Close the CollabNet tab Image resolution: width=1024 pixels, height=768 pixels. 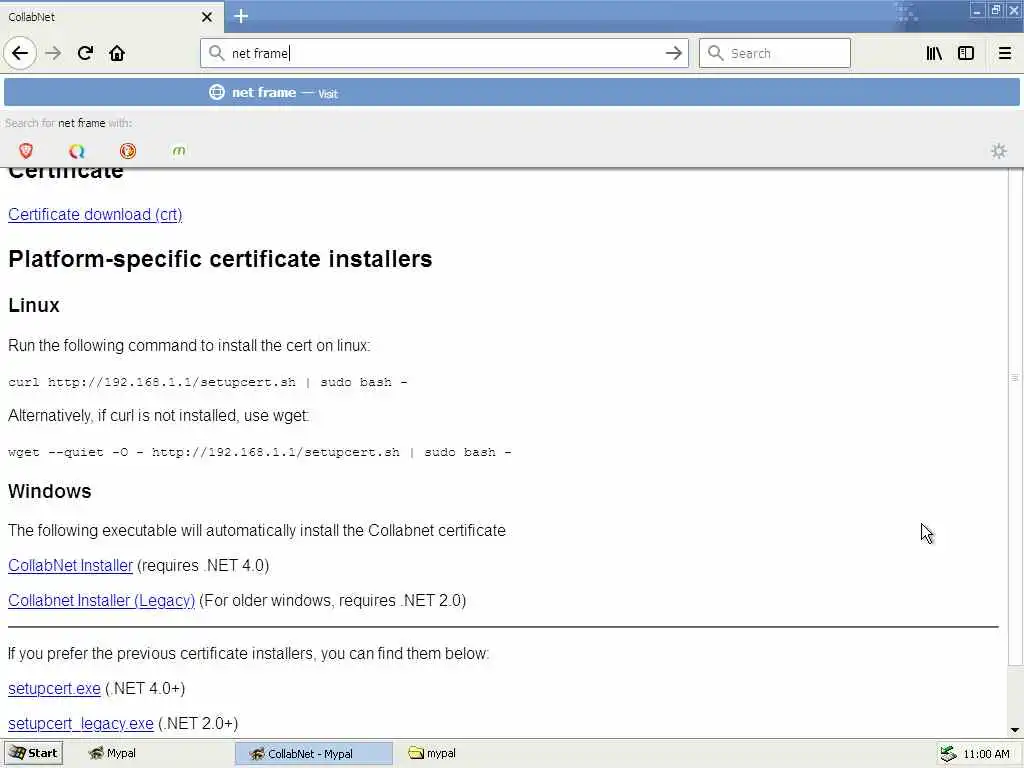pos(207,17)
